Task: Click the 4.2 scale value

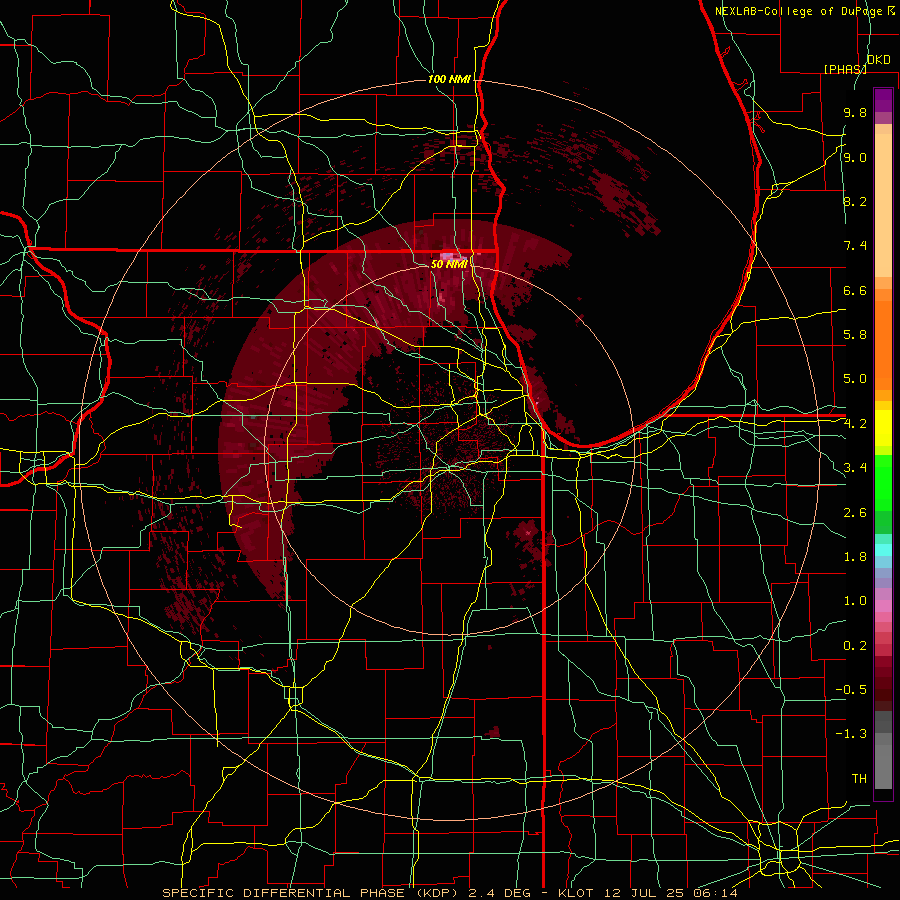Action: pyautogui.click(x=855, y=424)
